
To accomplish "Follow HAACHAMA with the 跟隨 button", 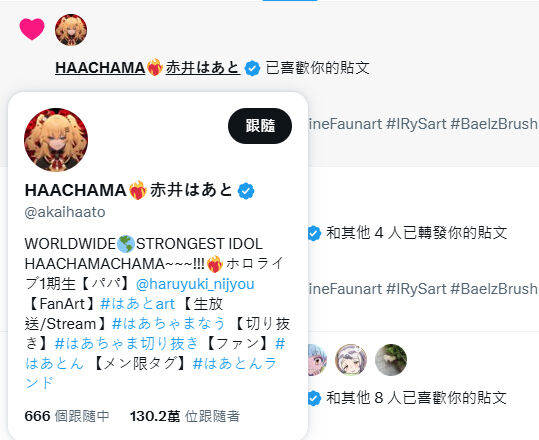I will pyautogui.click(x=260, y=126).
